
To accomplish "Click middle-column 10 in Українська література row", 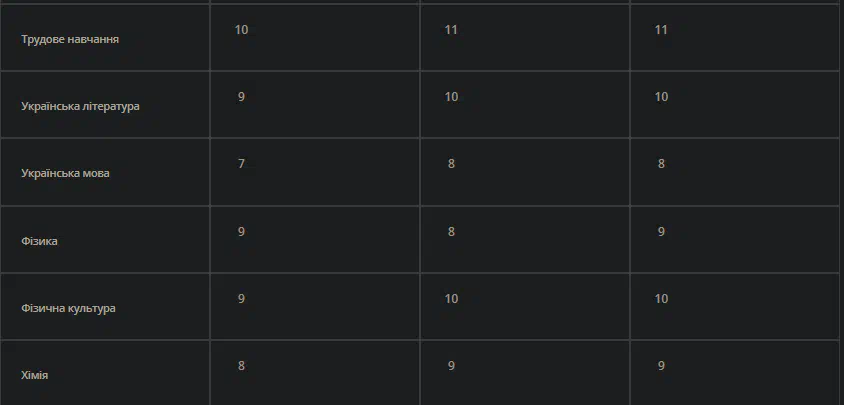I will (x=451, y=97).
